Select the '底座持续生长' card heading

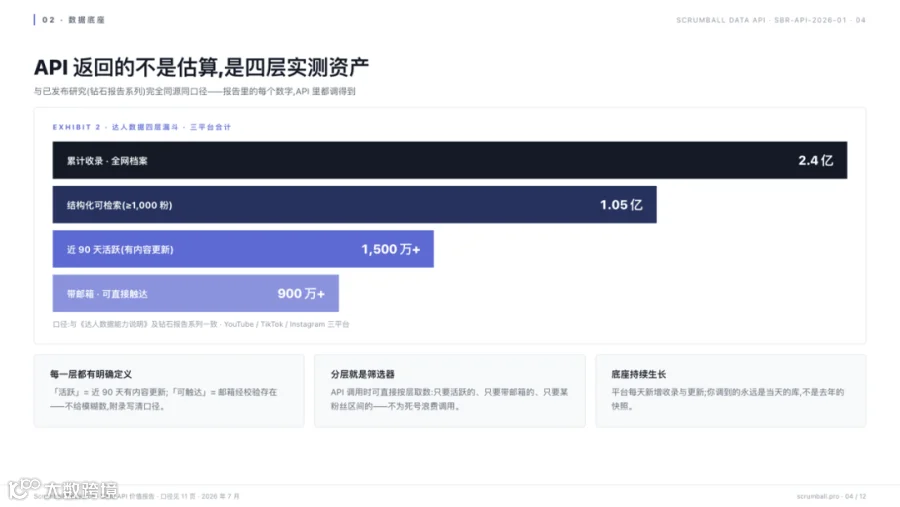(x=638, y=374)
